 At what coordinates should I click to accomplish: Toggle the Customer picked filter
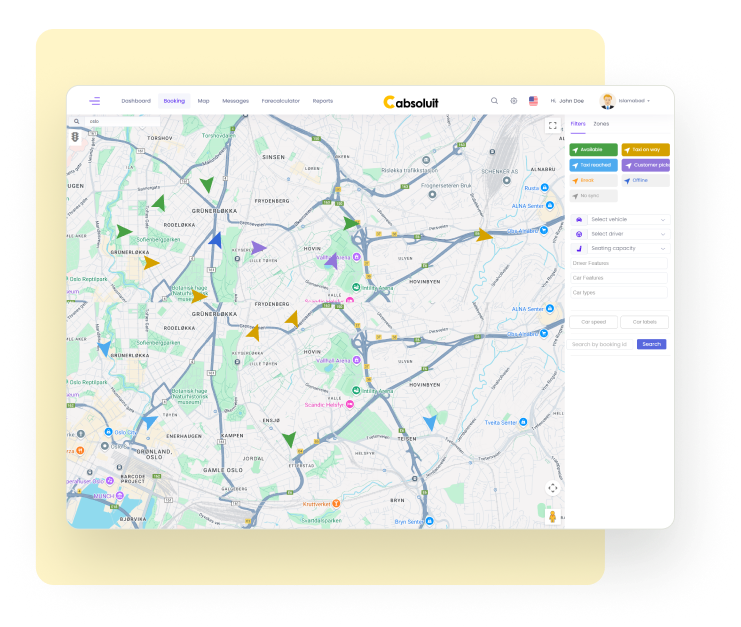(x=646, y=165)
